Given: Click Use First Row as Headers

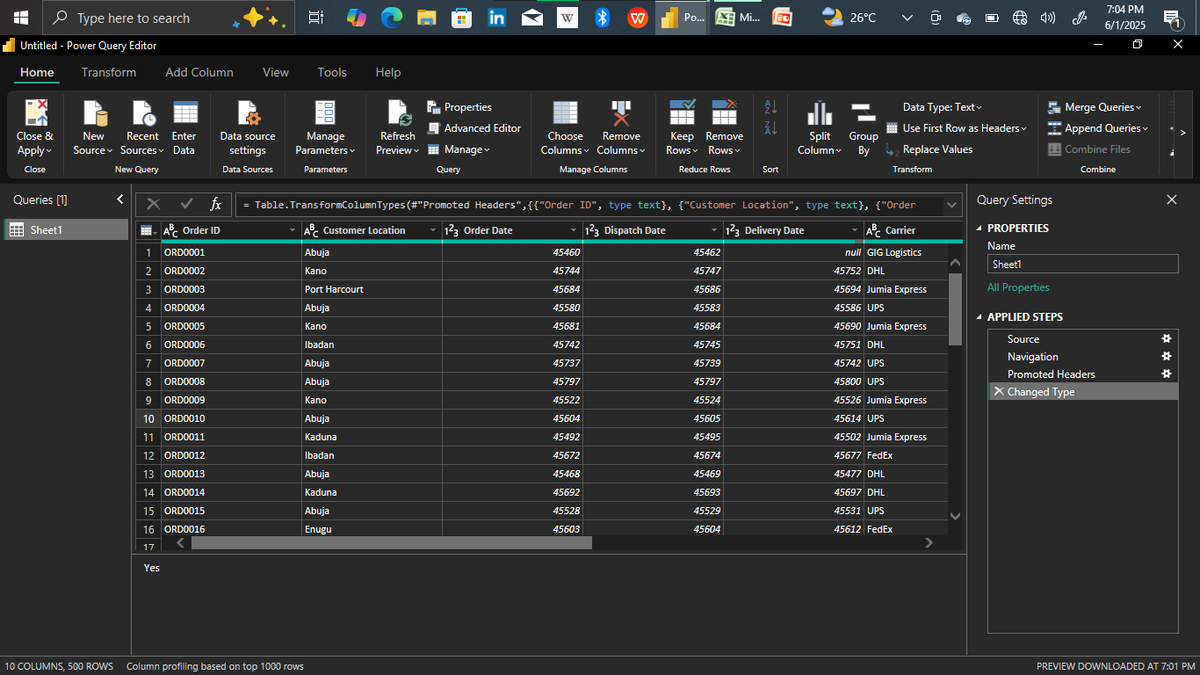Looking at the screenshot, I should tap(957, 128).
